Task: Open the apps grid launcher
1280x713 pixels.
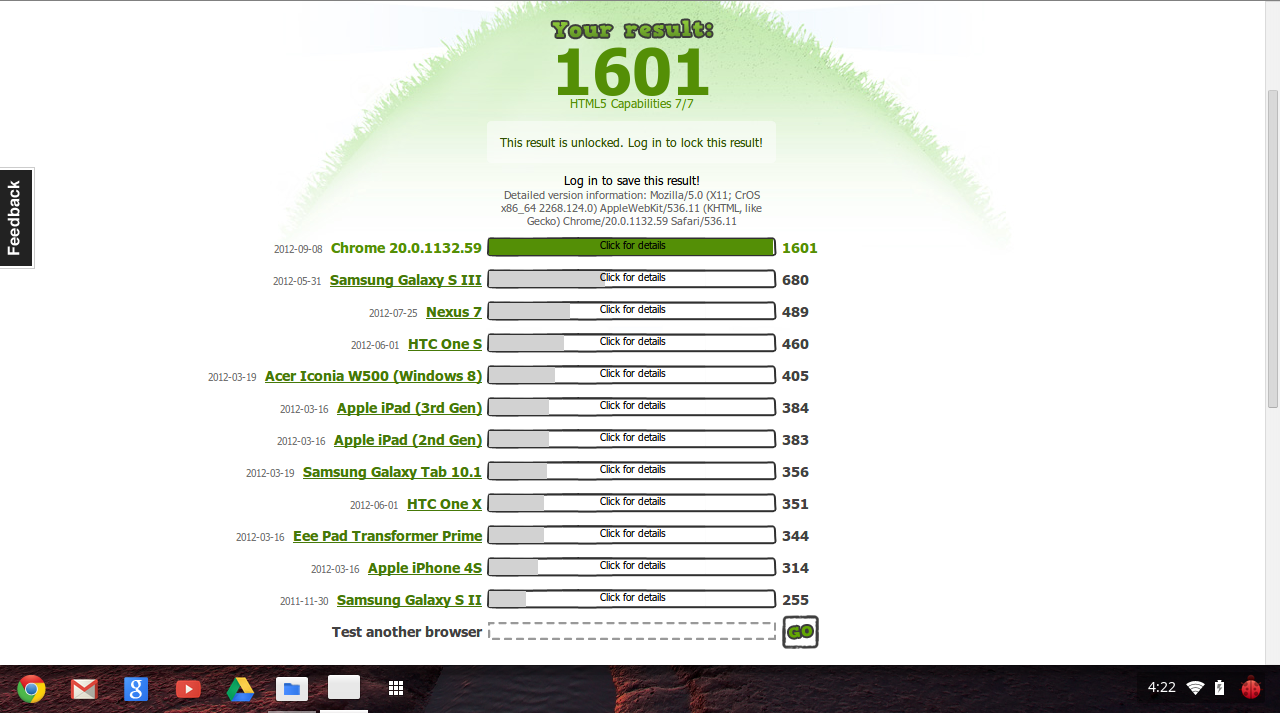Action: 396,688
